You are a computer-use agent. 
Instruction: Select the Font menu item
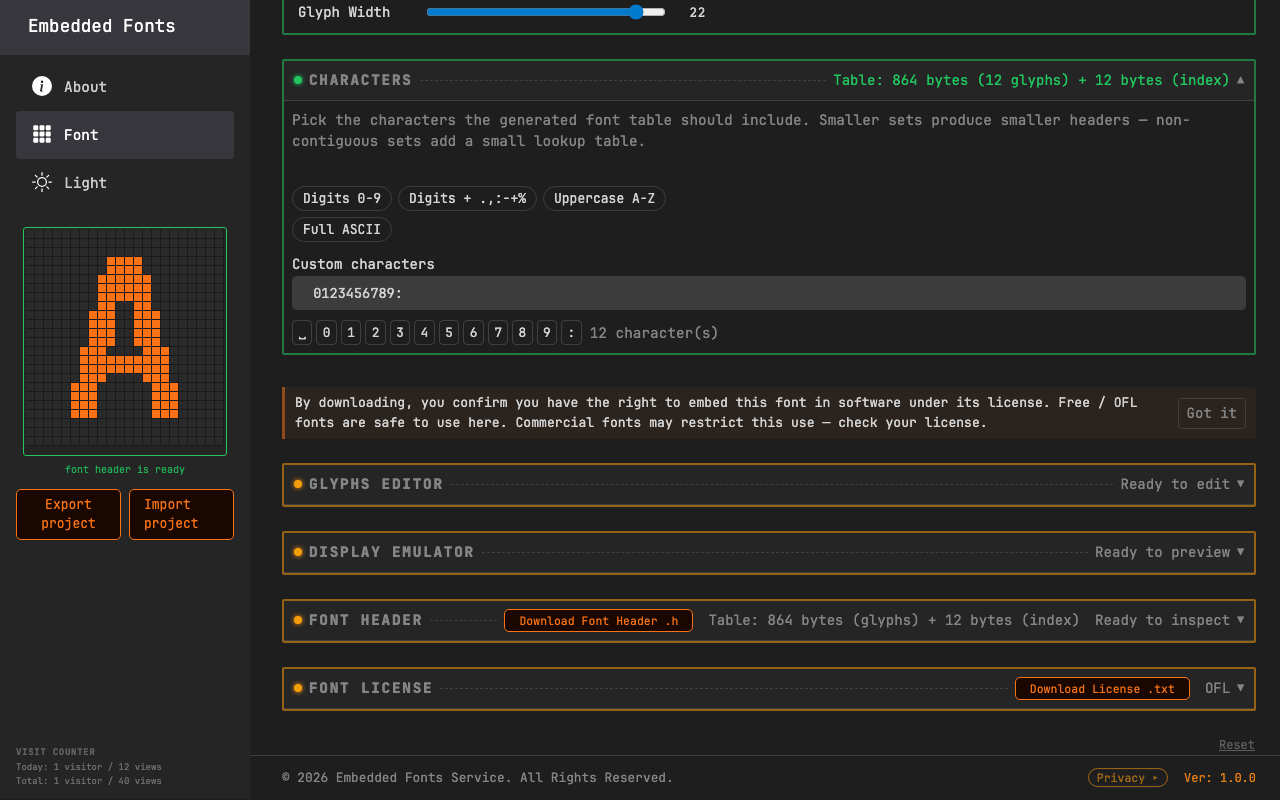pyautogui.click(x=125, y=135)
